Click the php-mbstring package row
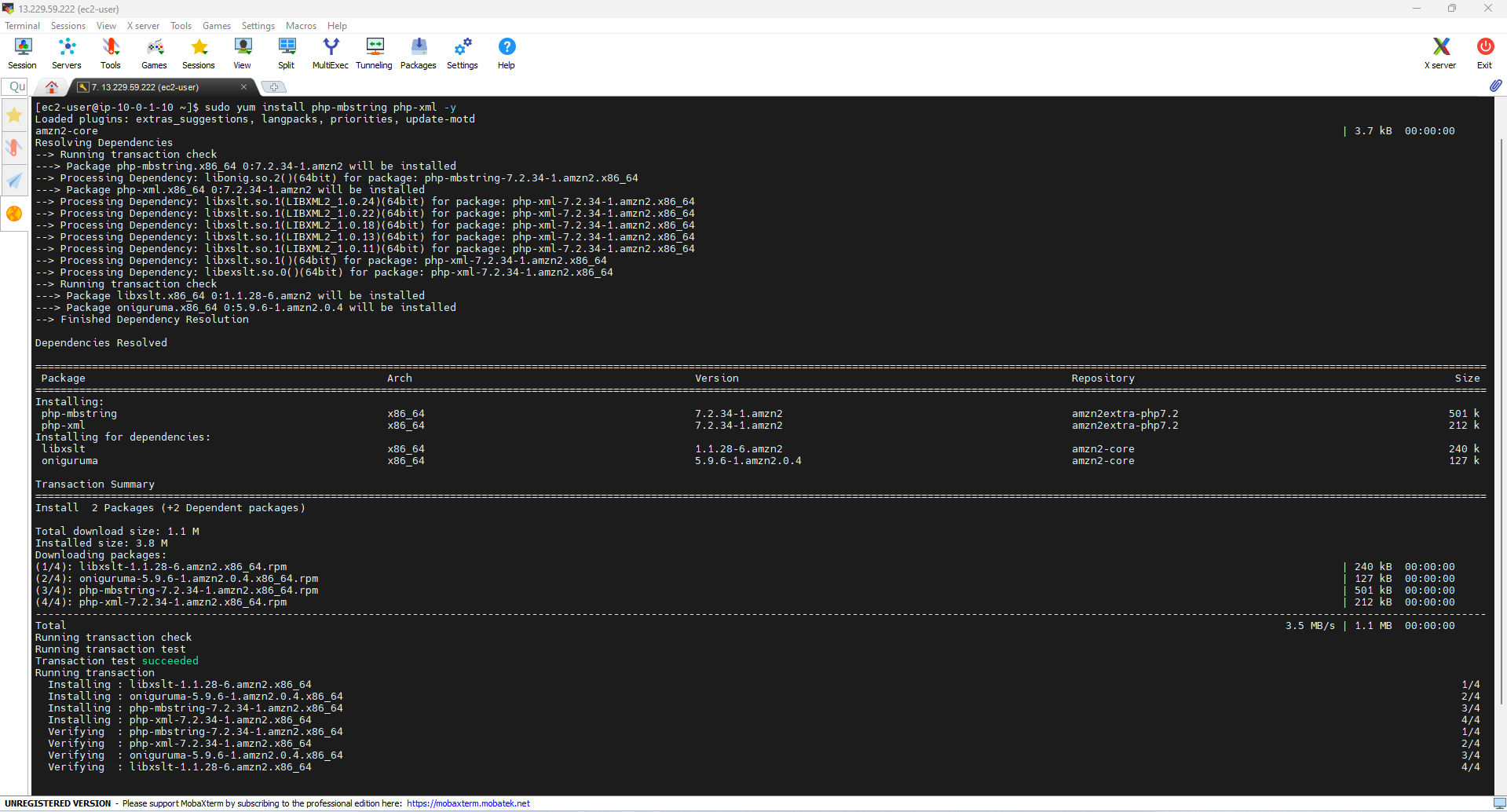1507x812 pixels. (x=760, y=413)
